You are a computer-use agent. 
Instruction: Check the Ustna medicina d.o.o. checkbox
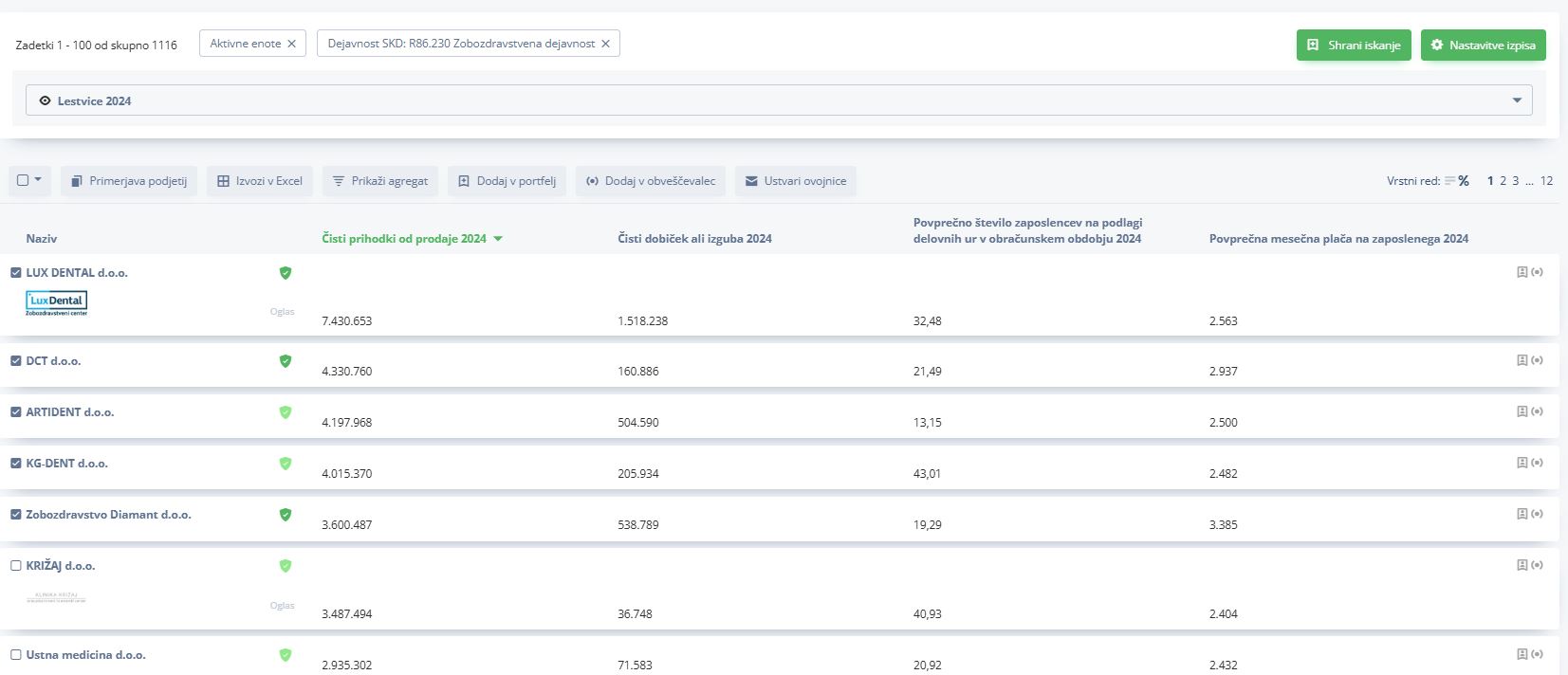[15, 655]
